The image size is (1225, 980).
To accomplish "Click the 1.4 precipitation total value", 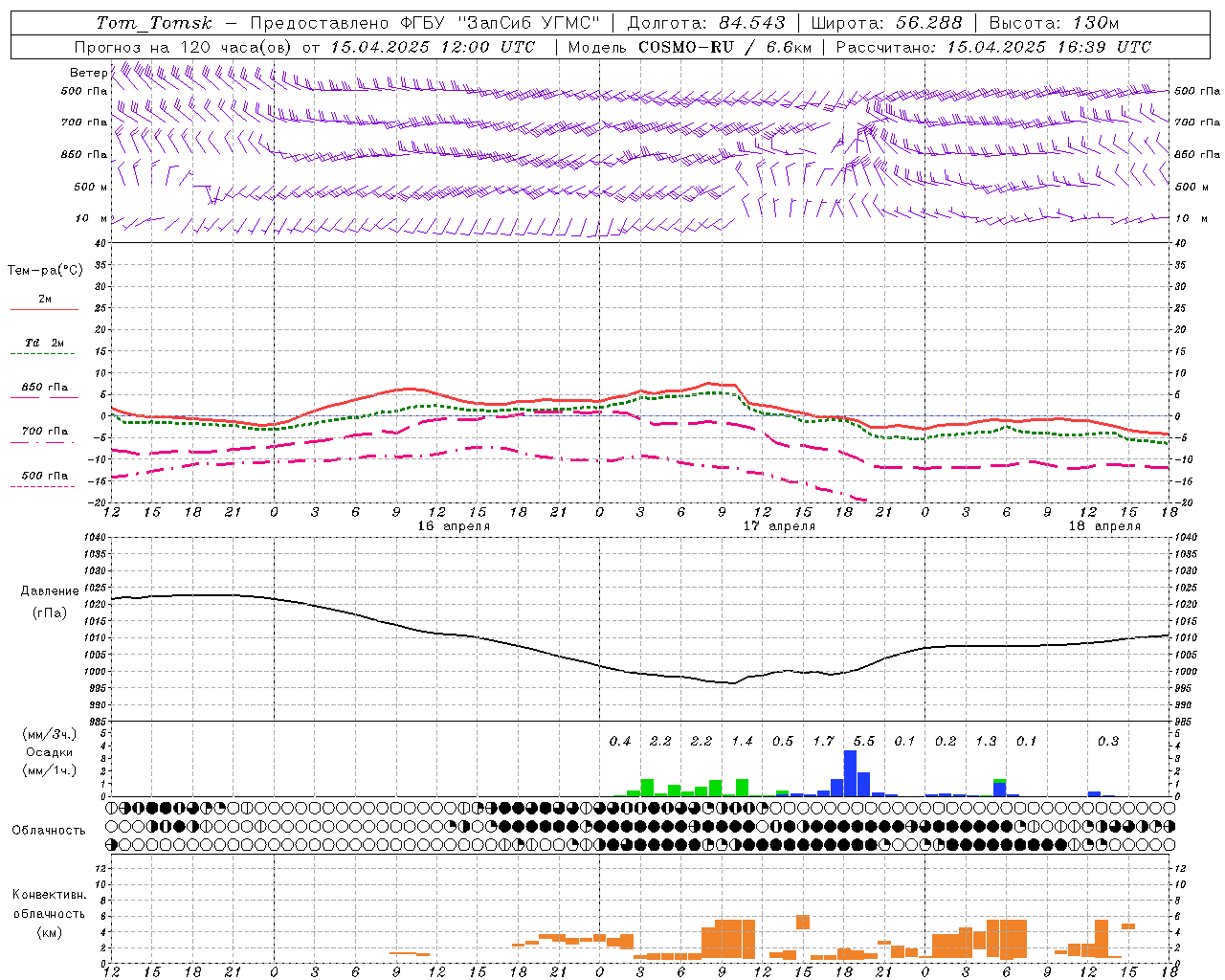I will pos(742,742).
